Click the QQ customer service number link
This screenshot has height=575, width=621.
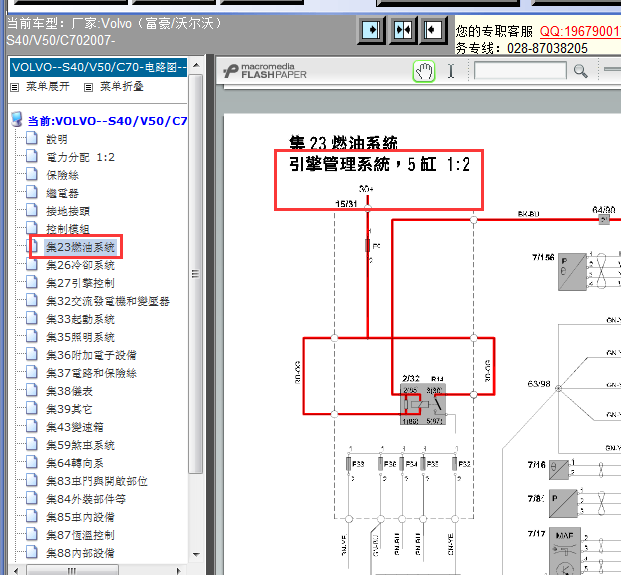tap(580, 31)
